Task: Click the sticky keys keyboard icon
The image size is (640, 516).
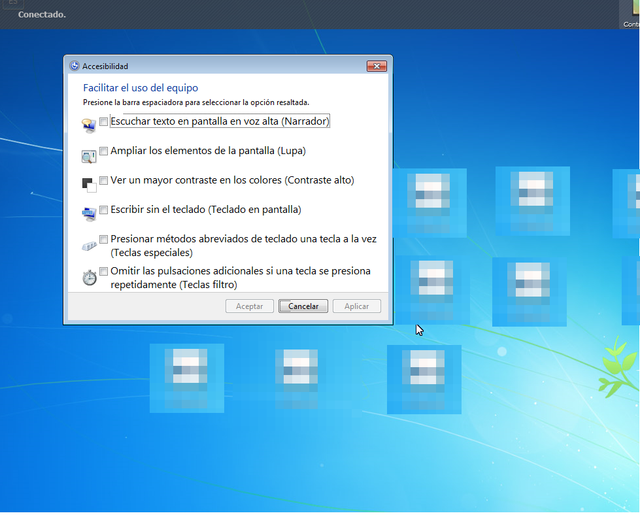Action: 89,246
